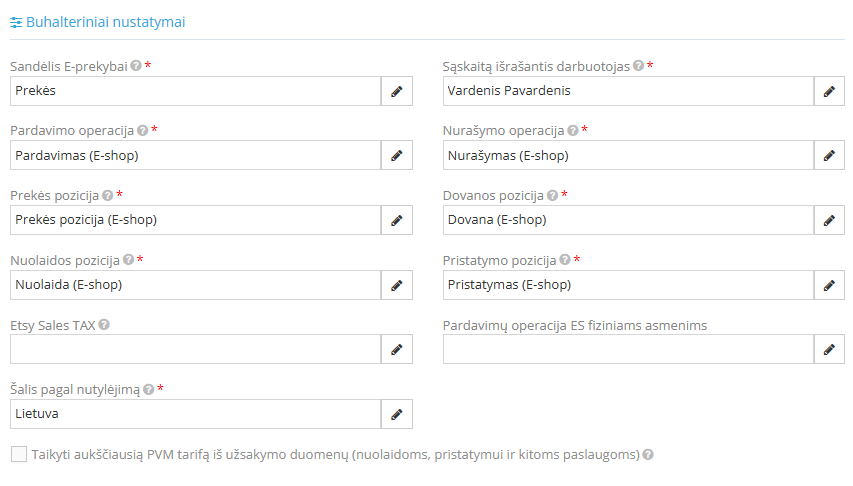The width and height of the screenshot is (853, 486).
Task: Edit Pristatymo pozicija with pencil icon
Action: click(x=829, y=285)
